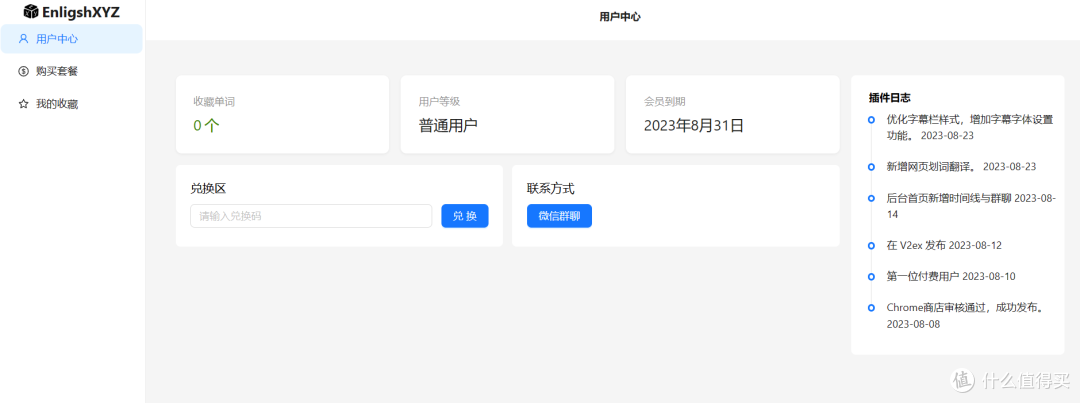Click the 后台首页新增时间线与群聊 log entry
The height and width of the screenshot is (403, 1080).
(x=971, y=206)
